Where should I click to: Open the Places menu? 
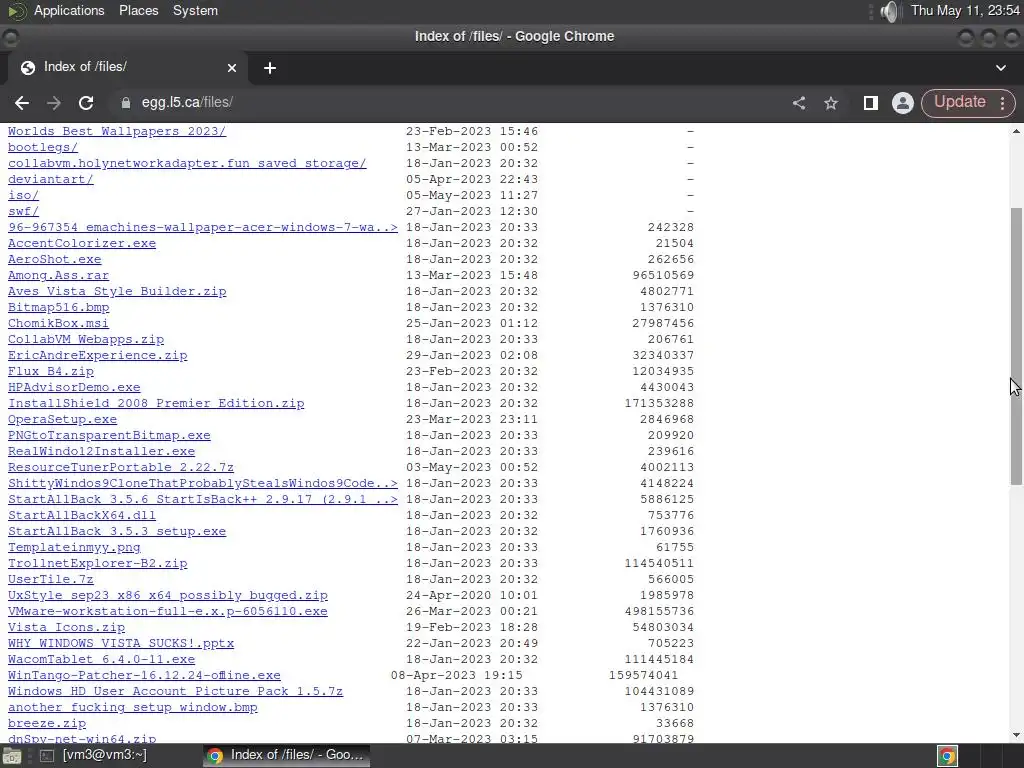click(138, 10)
